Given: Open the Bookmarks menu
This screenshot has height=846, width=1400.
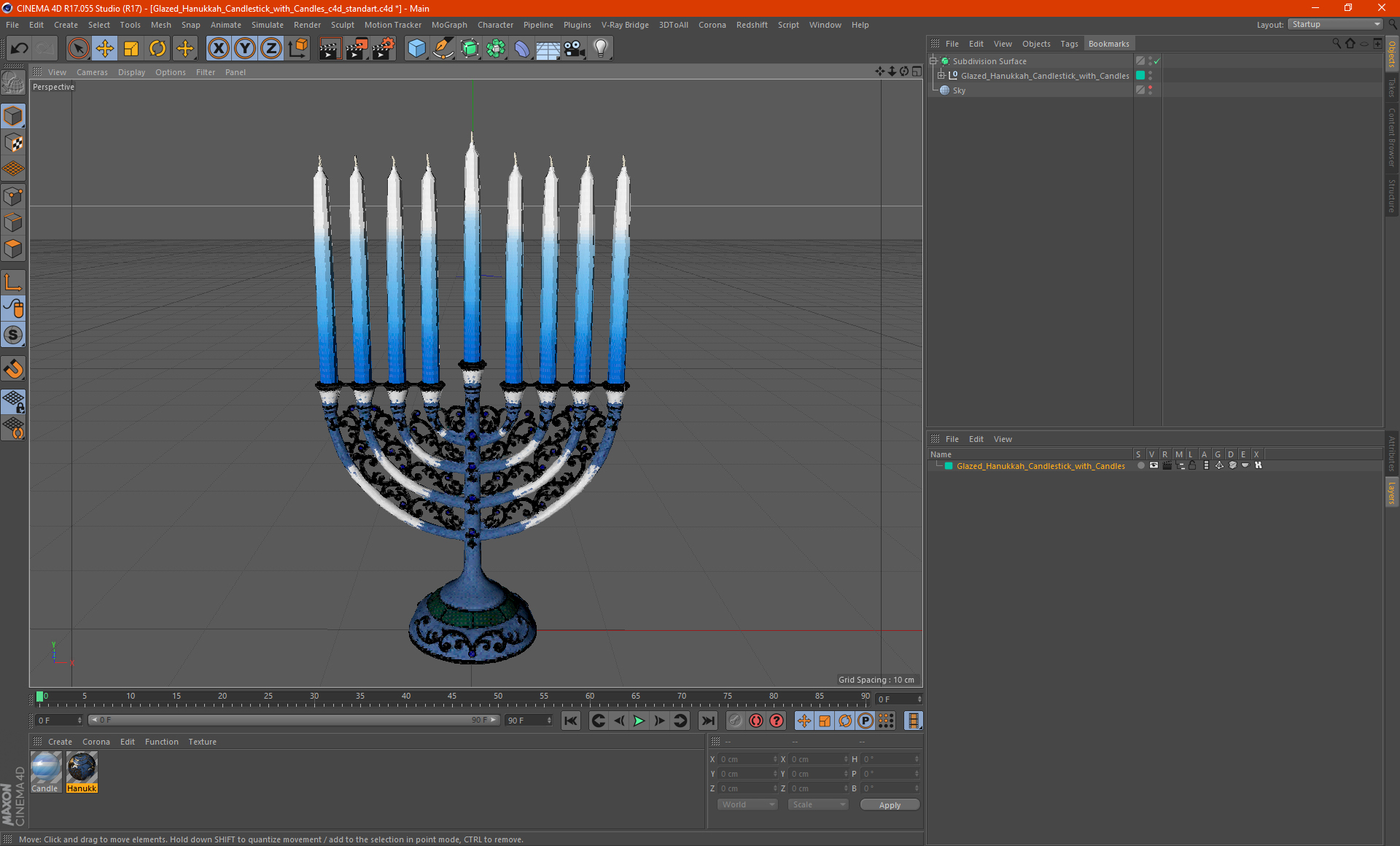Looking at the screenshot, I should pyautogui.click(x=1108, y=44).
